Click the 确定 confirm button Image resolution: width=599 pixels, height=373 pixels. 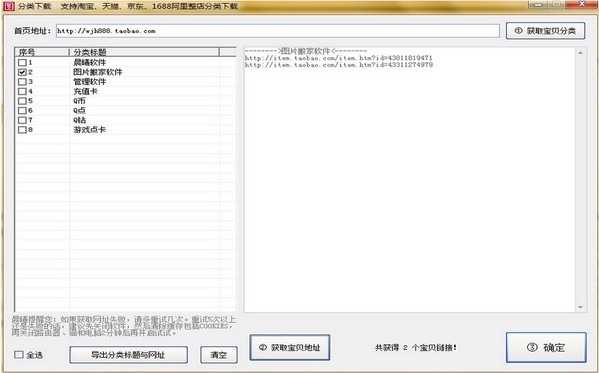pos(546,347)
